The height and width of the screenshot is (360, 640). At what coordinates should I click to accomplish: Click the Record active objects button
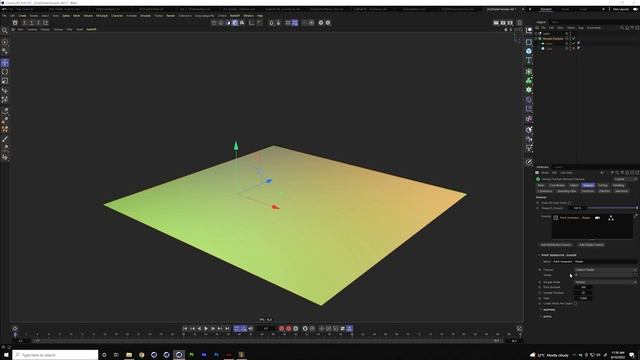(281, 329)
